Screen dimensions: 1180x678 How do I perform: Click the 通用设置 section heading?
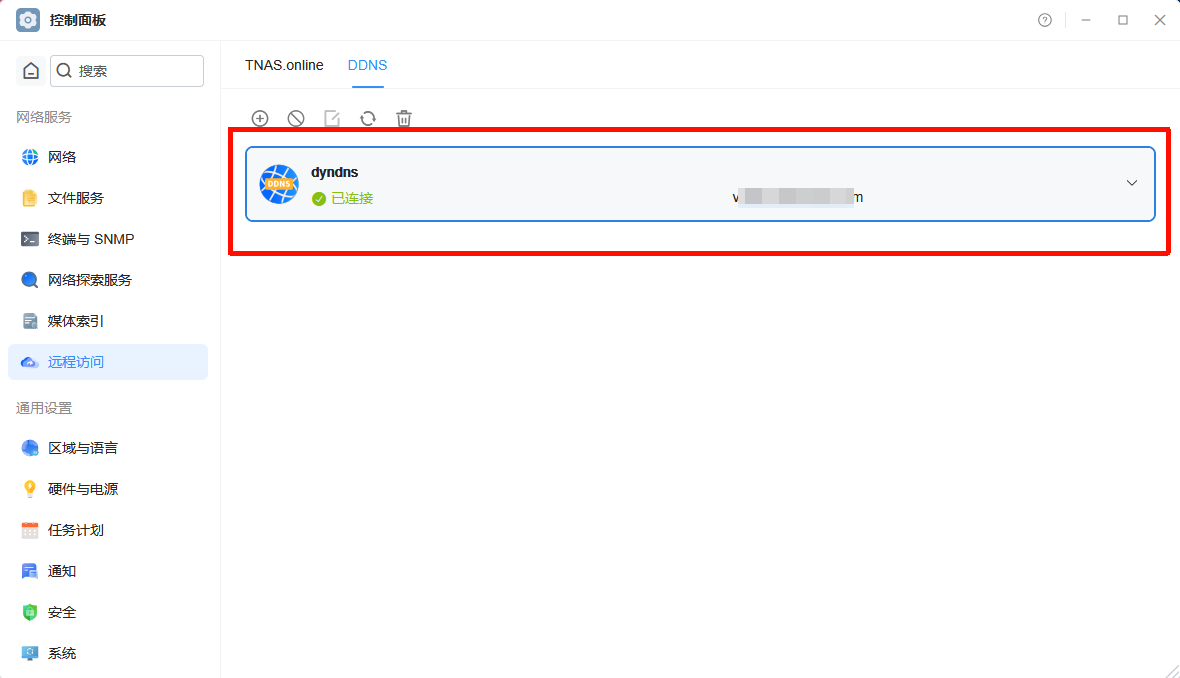point(44,409)
